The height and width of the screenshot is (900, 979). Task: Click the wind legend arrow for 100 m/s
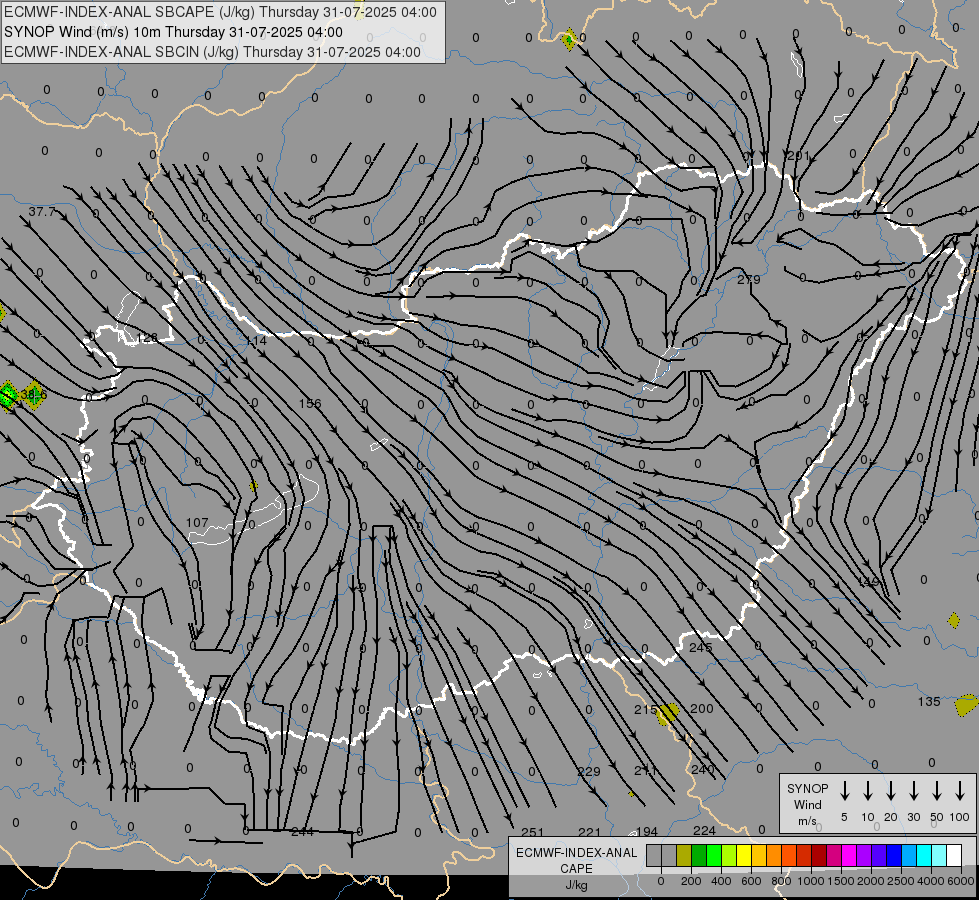pyautogui.click(x=960, y=791)
